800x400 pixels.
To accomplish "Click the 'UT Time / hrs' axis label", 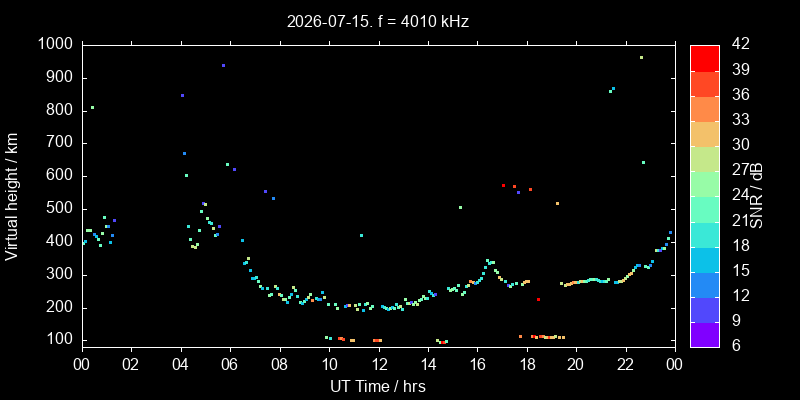I will click(x=378, y=386).
